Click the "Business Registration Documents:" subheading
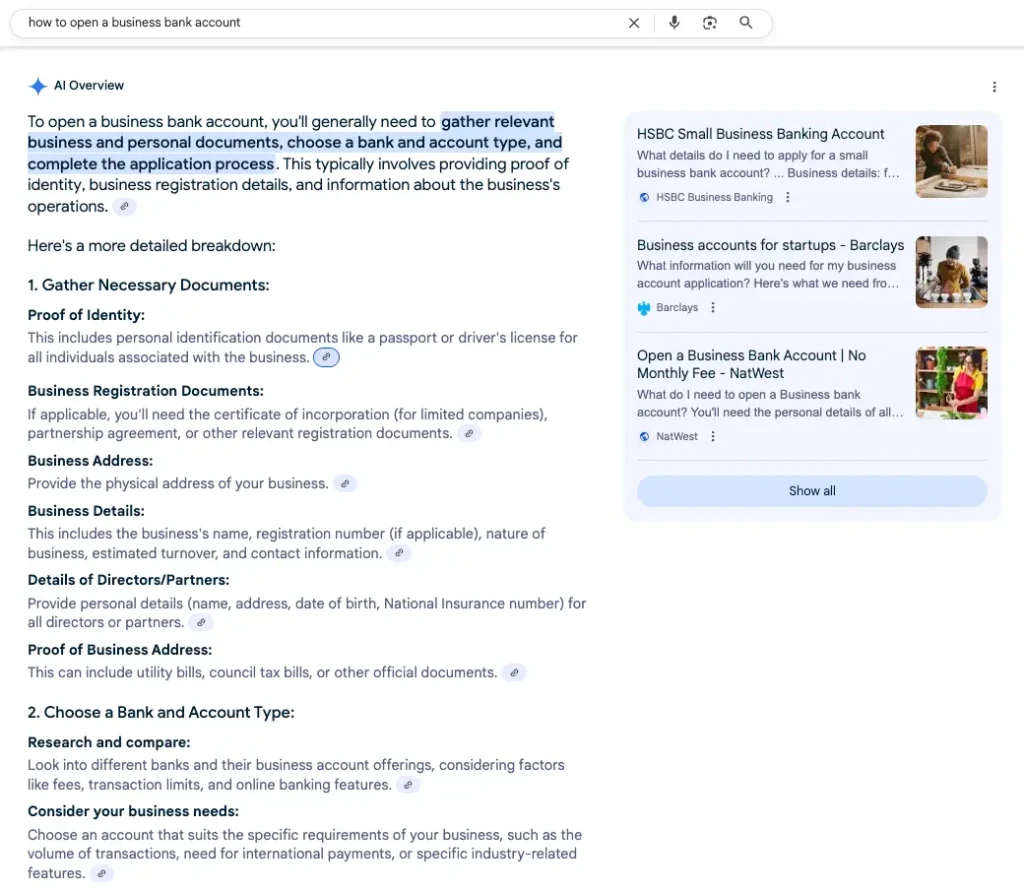The height and width of the screenshot is (892, 1024). [146, 391]
